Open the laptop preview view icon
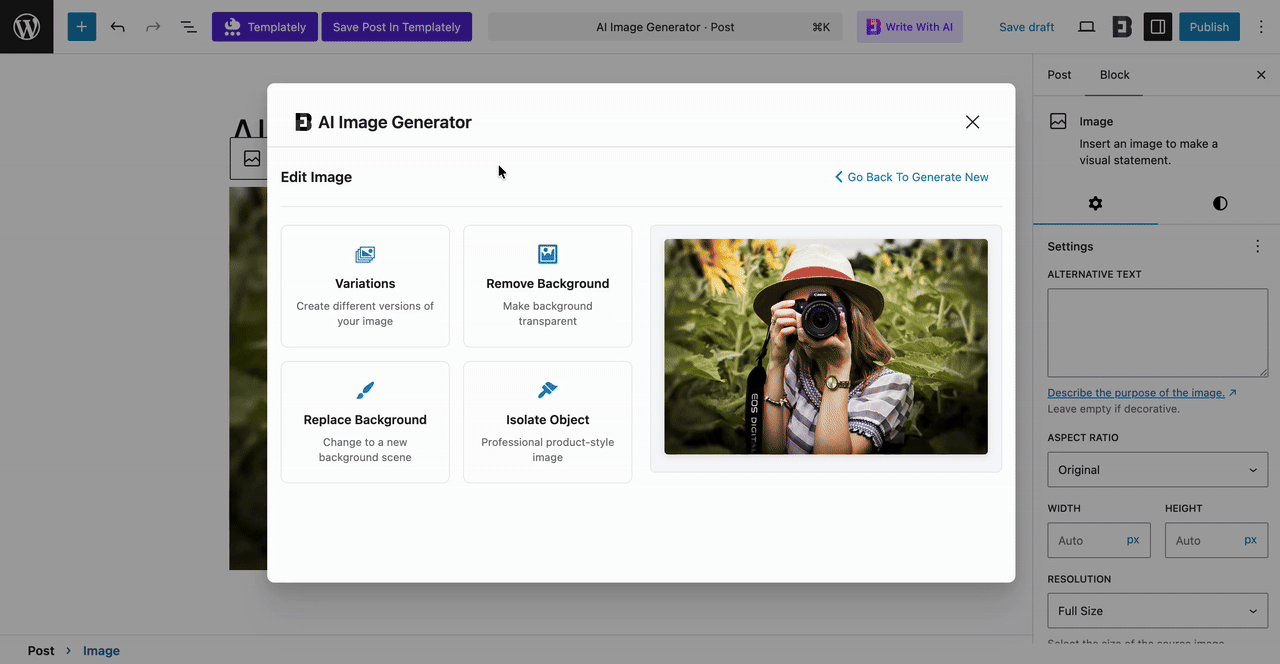 1086,27
